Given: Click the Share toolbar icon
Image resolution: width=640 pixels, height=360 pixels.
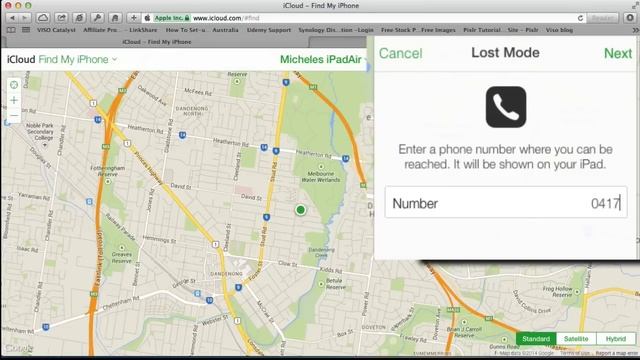Looking at the screenshot, I should click(x=61, y=18).
